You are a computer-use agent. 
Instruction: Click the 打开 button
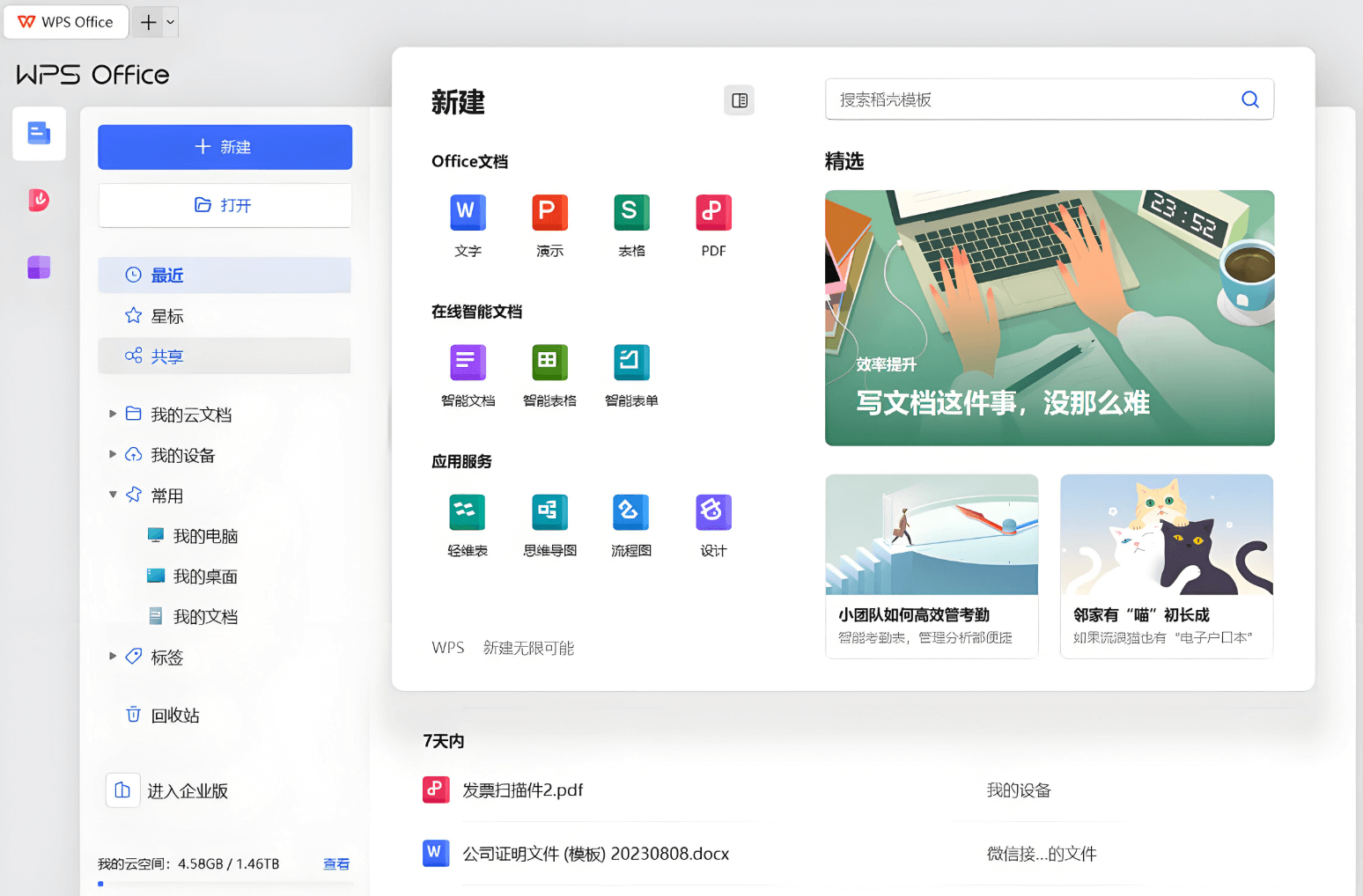coord(225,205)
